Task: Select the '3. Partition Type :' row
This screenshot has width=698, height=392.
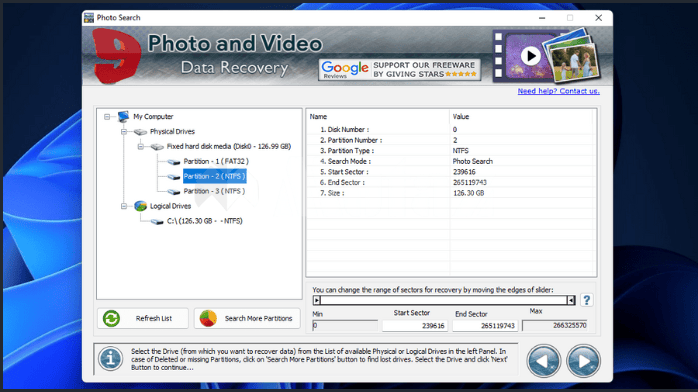Action: click(450, 151)
